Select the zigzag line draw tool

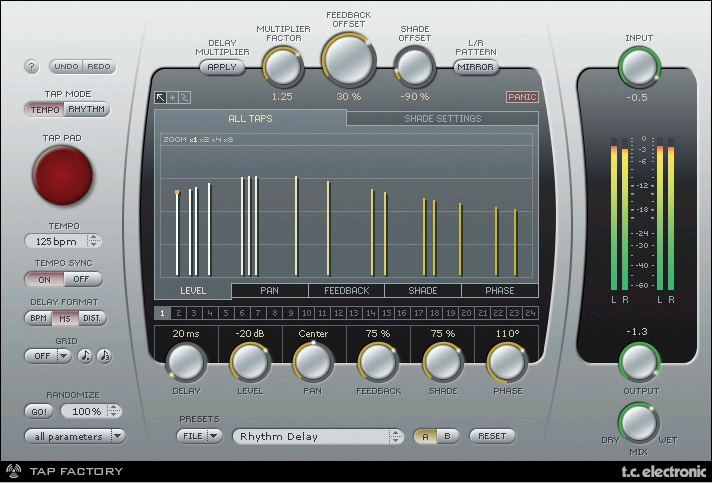click(184, 97)
